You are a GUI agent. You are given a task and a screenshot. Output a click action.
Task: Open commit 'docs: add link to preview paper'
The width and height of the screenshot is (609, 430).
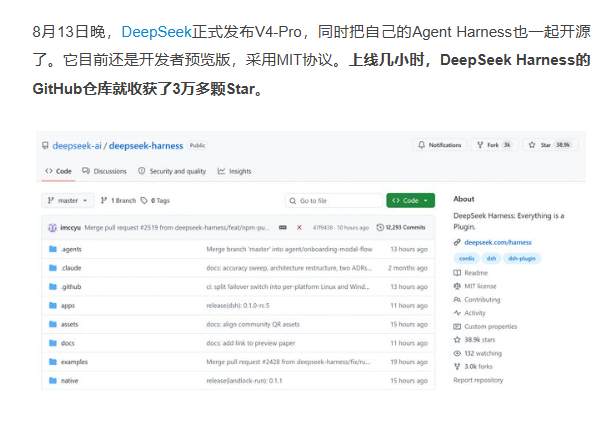251,343
